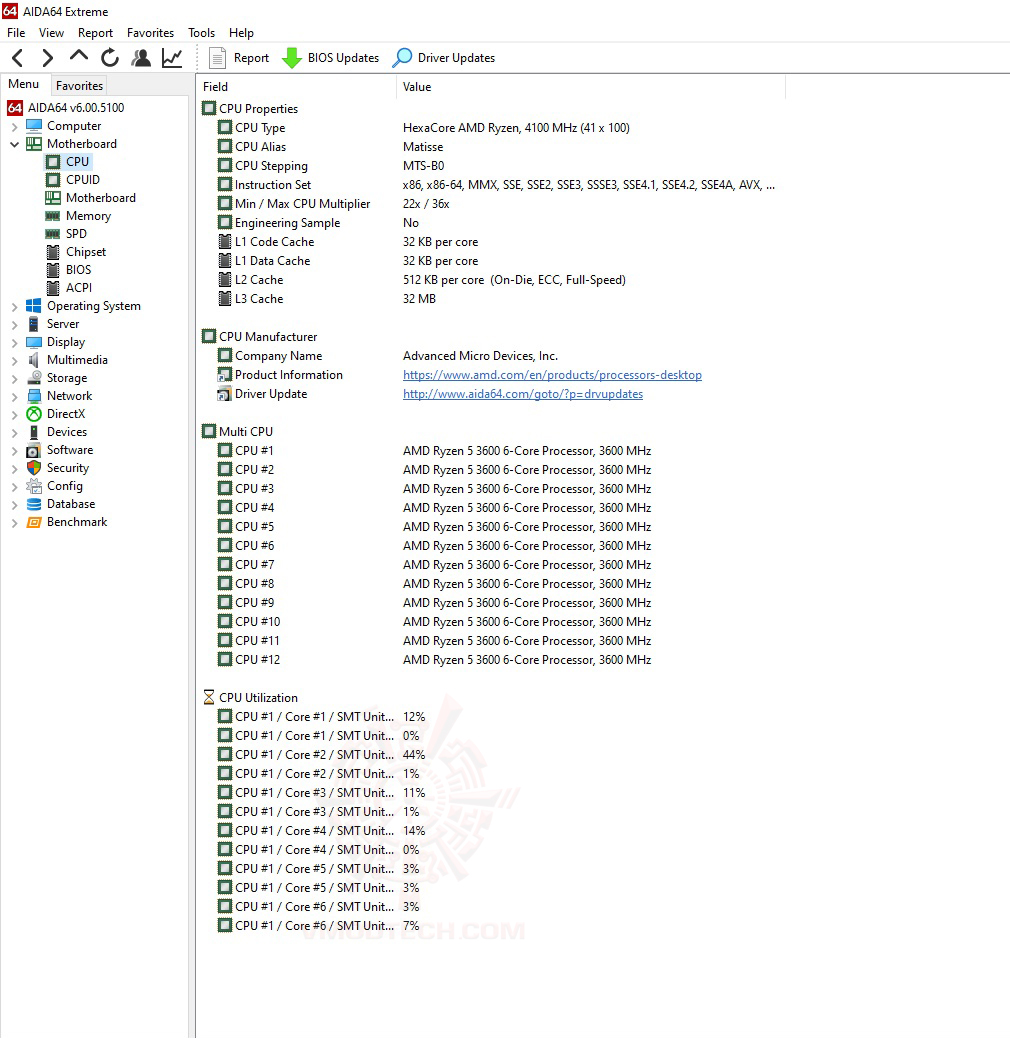1010x1038 pixels.
Task: Select the Benchmark tree icon
Action: pyautogui.click(x=34, y=522)
